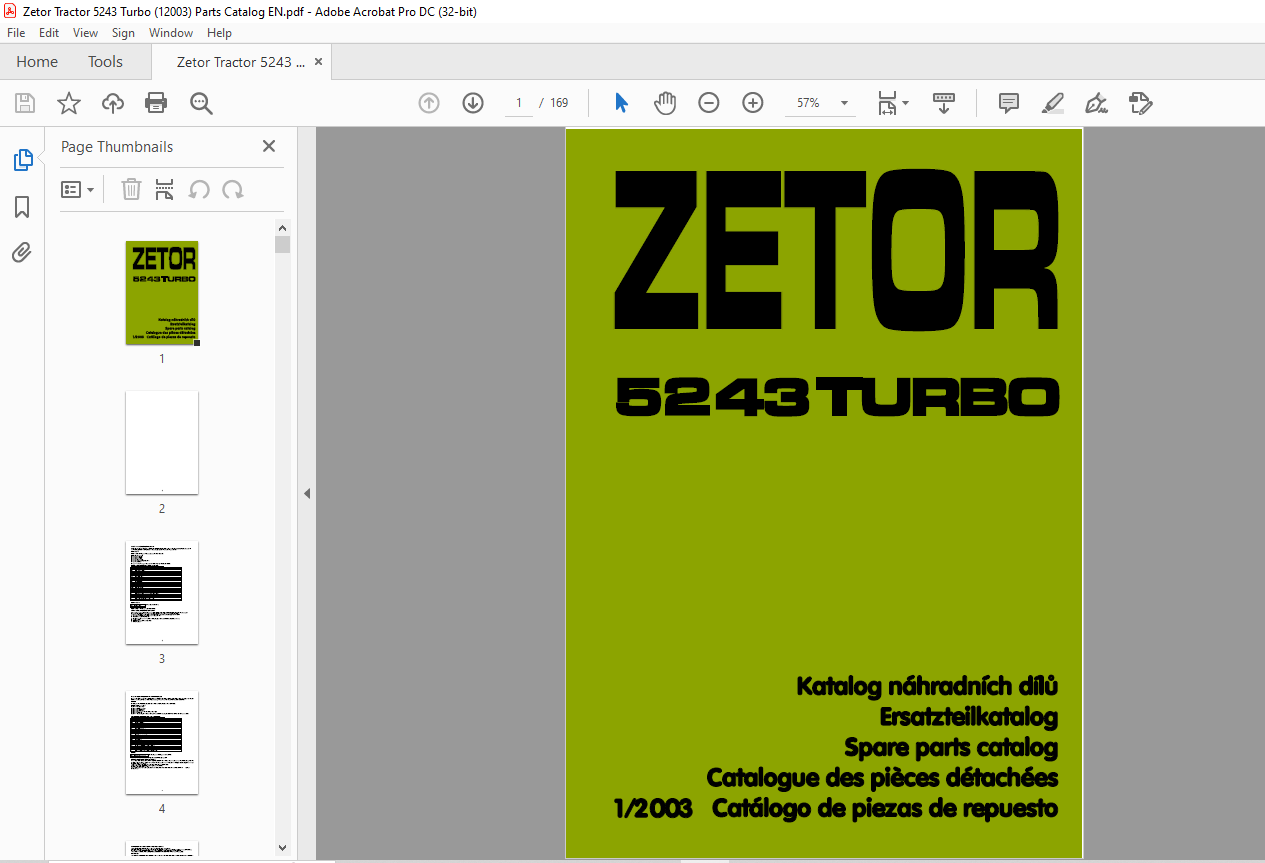Close the Zetor Tractor document tab
The image size is (1265, 863).
pos(319,62)
